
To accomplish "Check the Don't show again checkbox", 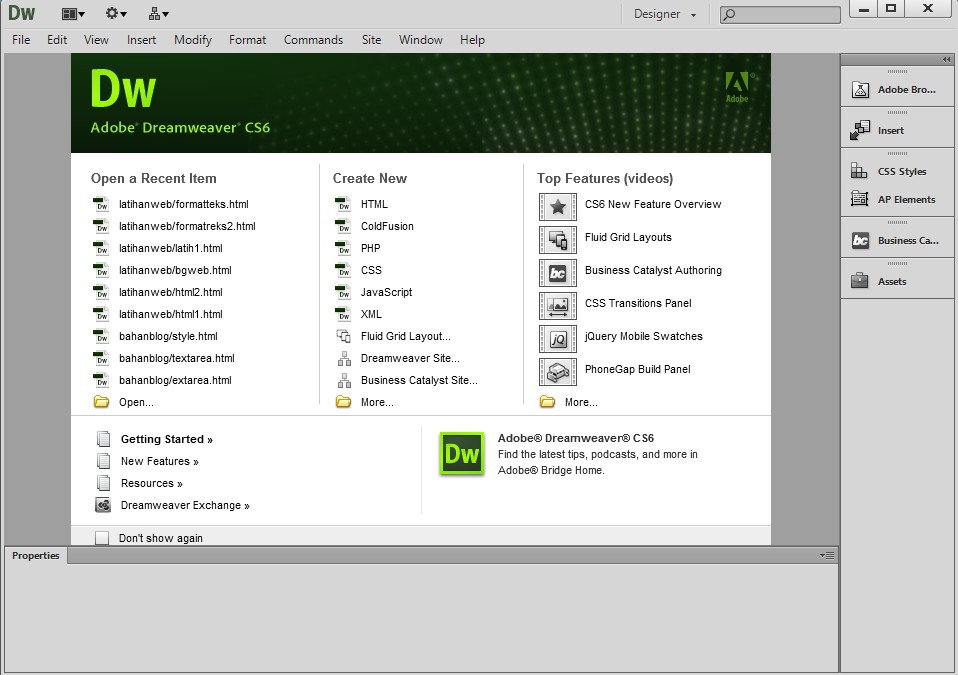I will [x=102, y=538].
